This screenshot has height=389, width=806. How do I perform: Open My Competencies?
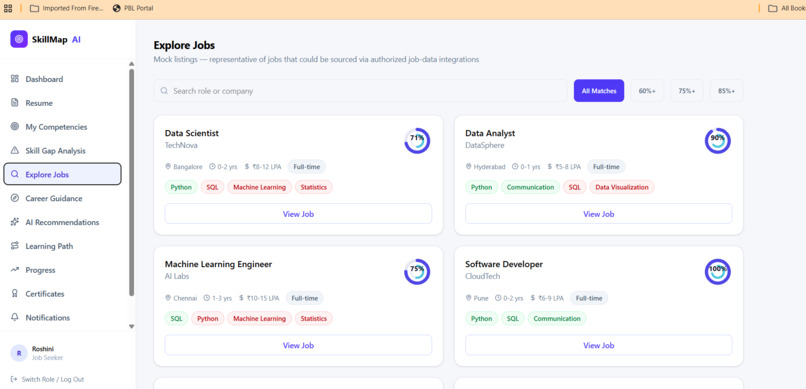[63, 126]
